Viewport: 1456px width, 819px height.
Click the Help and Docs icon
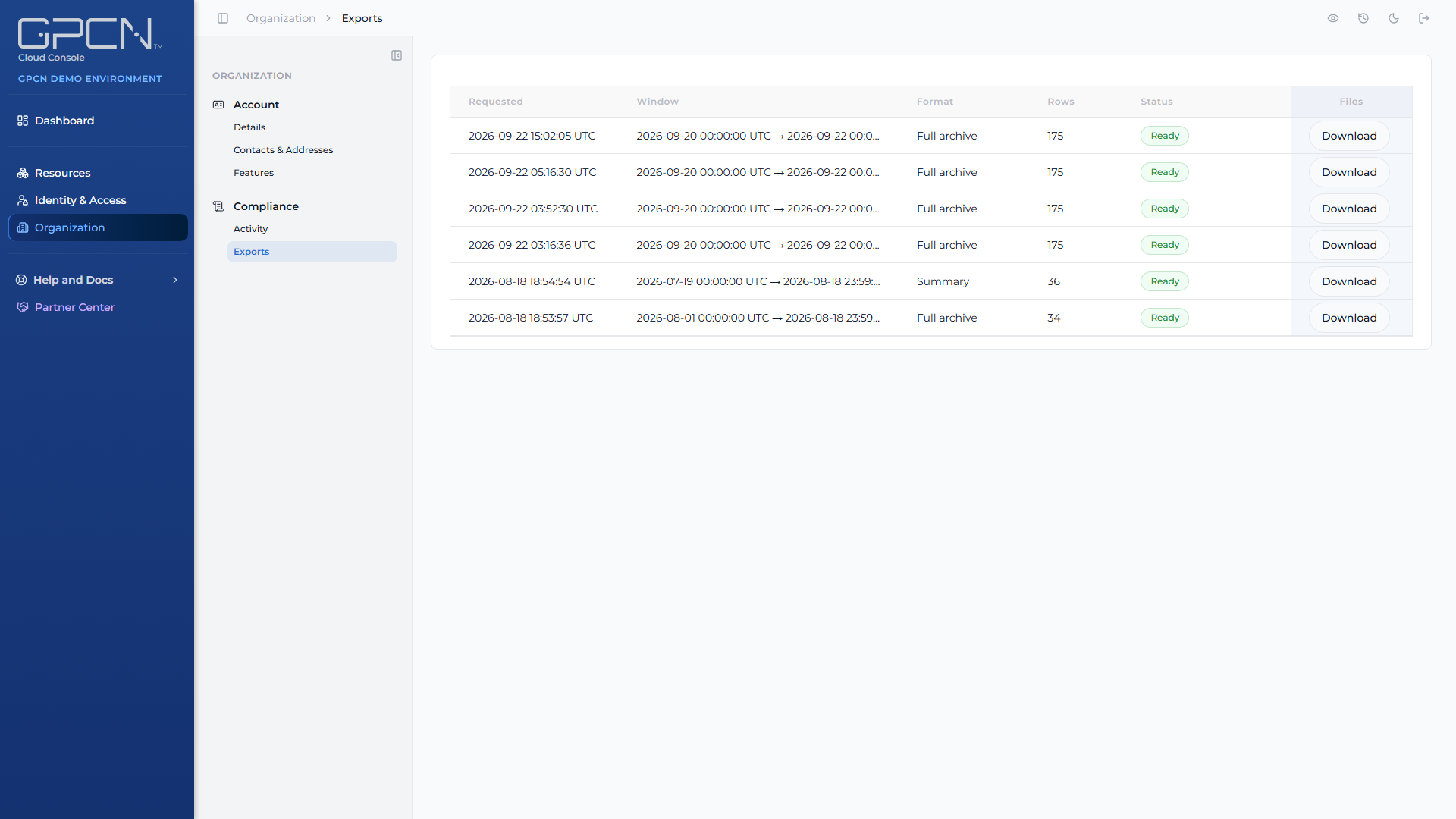click(21, 280)
